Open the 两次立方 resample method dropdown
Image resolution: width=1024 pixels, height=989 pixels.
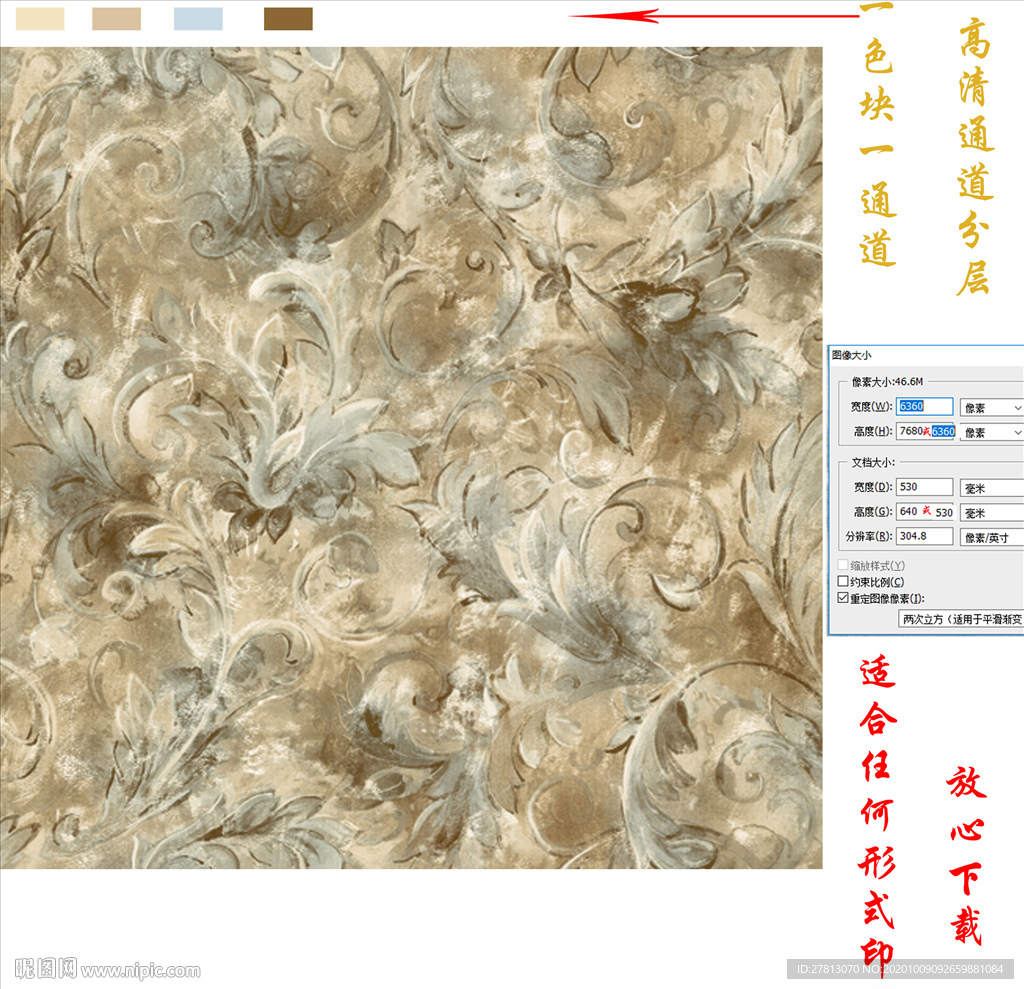click(961, 619)
